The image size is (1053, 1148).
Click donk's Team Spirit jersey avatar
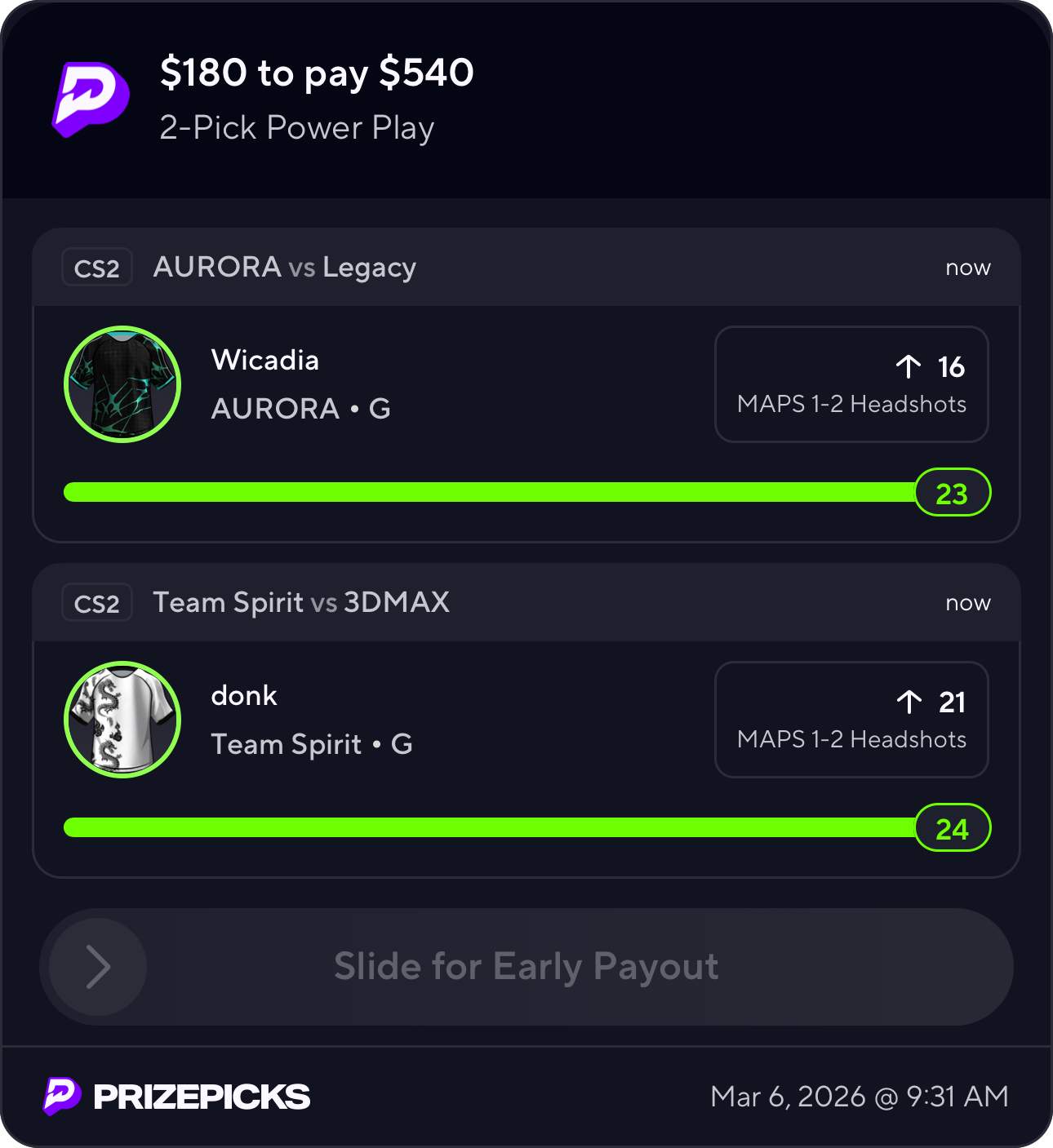(x=122, y=720)
